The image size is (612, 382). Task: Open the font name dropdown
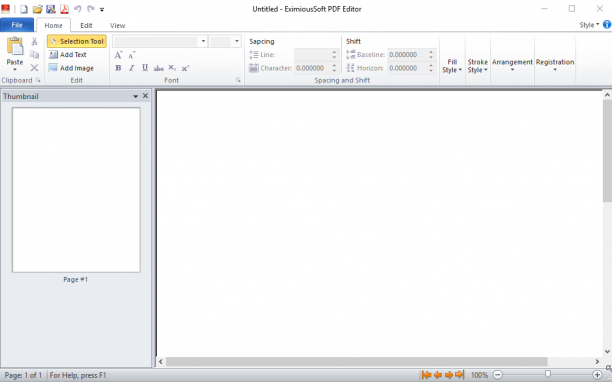203,41
